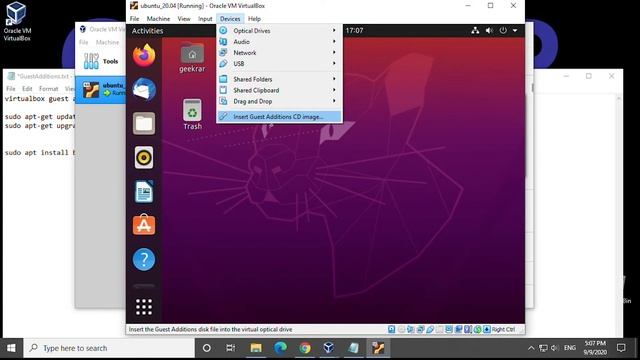Click Activities in Ubuntu top bar
Viewport: 640px width, 360px height.
click(x=147, y=31)
